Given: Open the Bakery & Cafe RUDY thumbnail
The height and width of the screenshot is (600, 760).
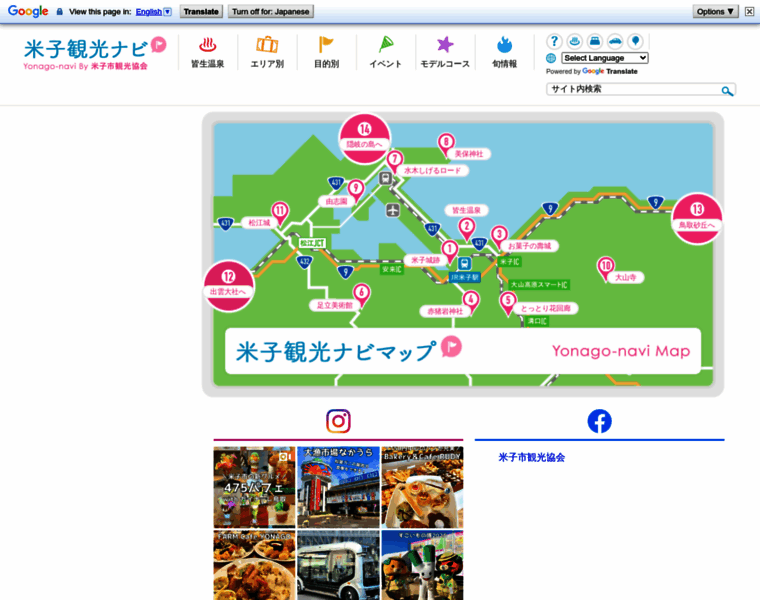Looking at the screenshot, I should click(x=422, y=487).
